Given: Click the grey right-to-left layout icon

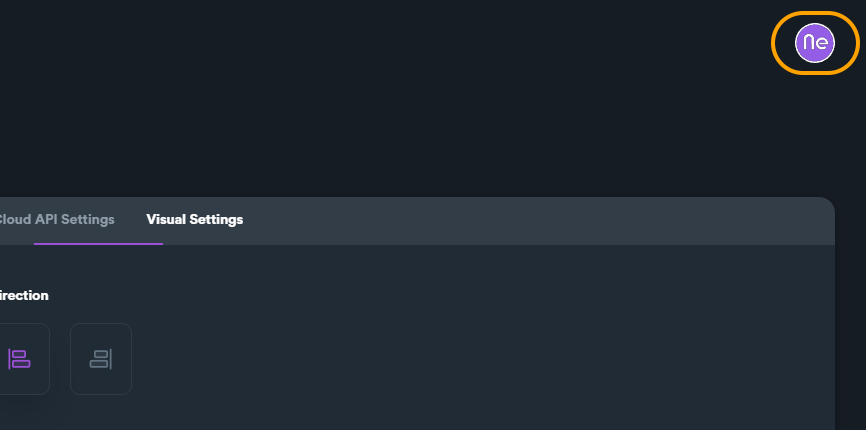Looking at the screenshot, I should click(x=101, y=358).
